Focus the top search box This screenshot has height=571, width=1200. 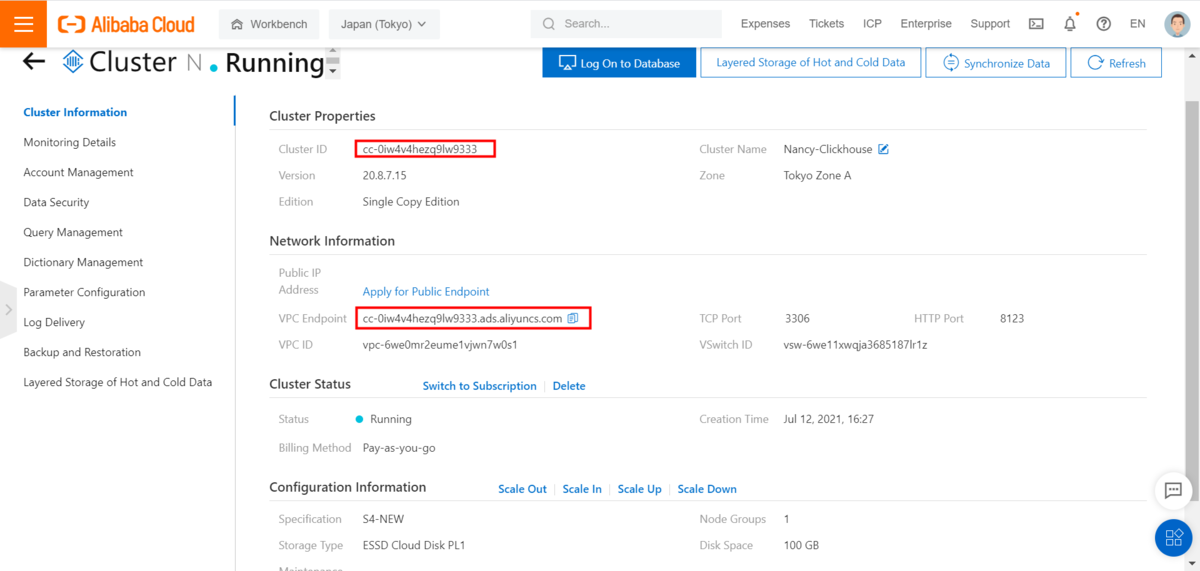click(x=626, y=24)
